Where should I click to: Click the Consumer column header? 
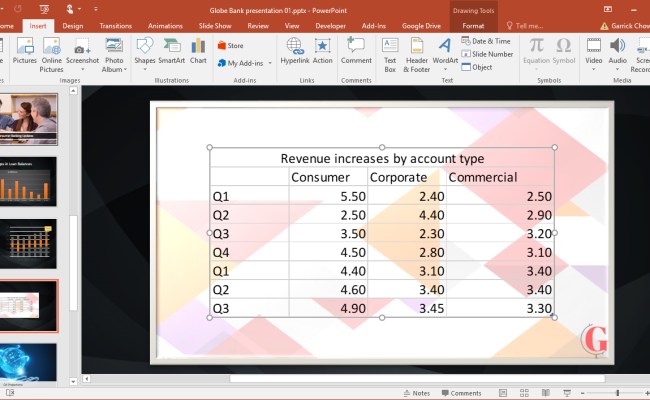(320, 177)
